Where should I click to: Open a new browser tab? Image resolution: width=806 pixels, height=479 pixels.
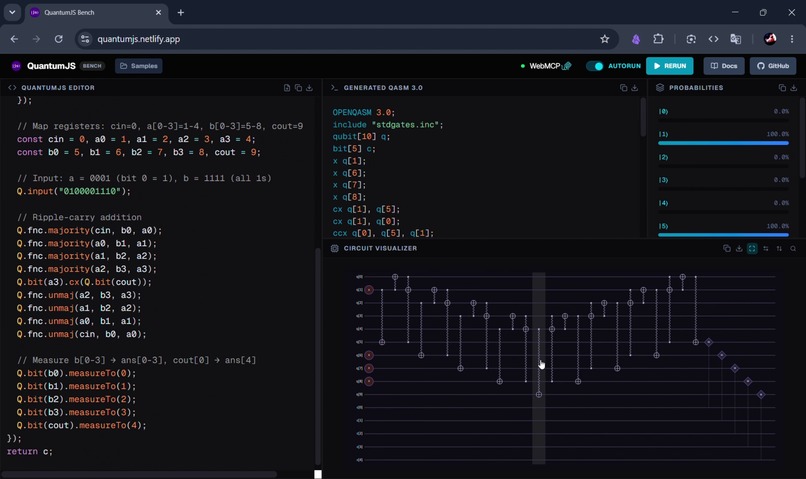pyautogui.click(x=180, y=12)
